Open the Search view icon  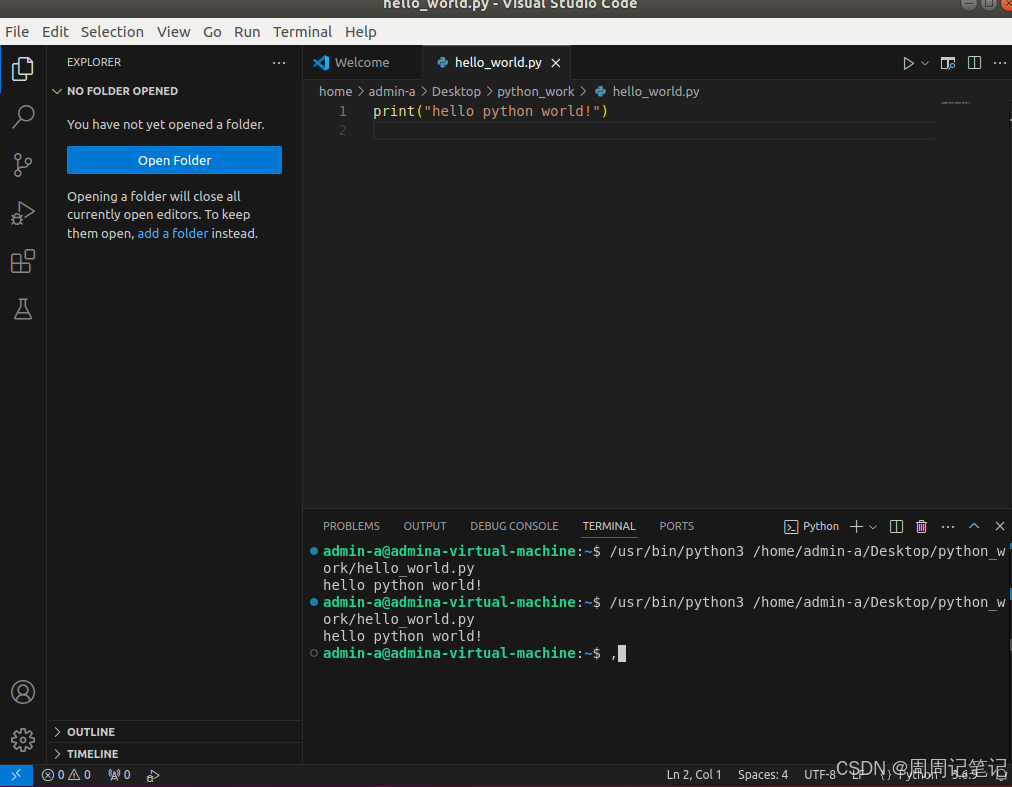point(22,117)
